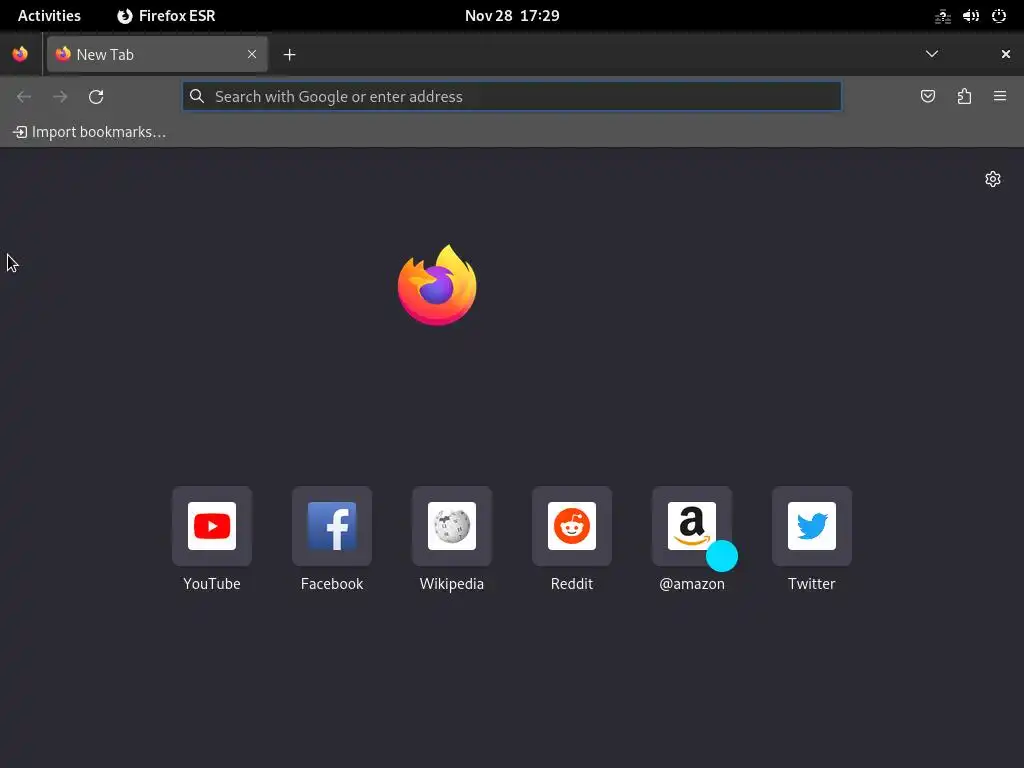Open the Extensions puzzle icon
Viewport: 1024px width, 768px height.
(964, 97)
